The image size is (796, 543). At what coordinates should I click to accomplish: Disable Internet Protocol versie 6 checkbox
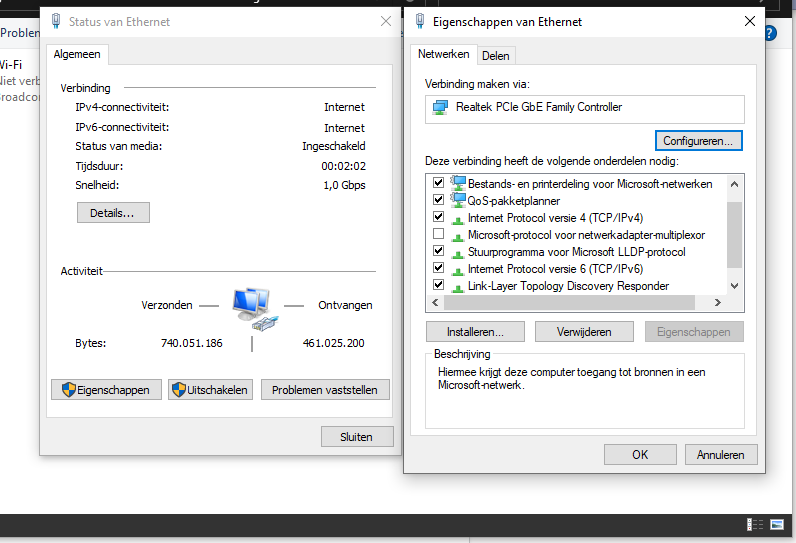[x=438, y=269]
